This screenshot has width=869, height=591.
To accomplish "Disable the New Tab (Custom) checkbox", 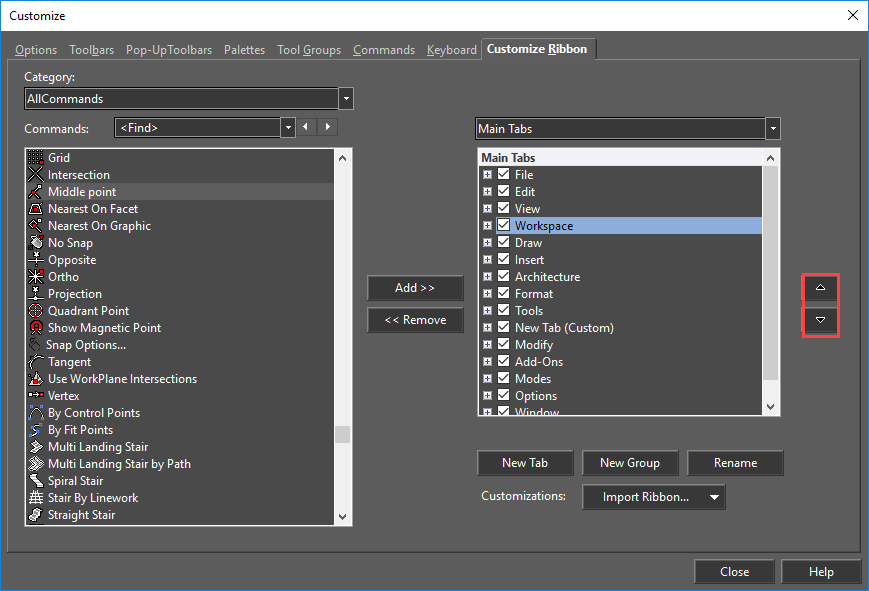I will tap(503, 328).
